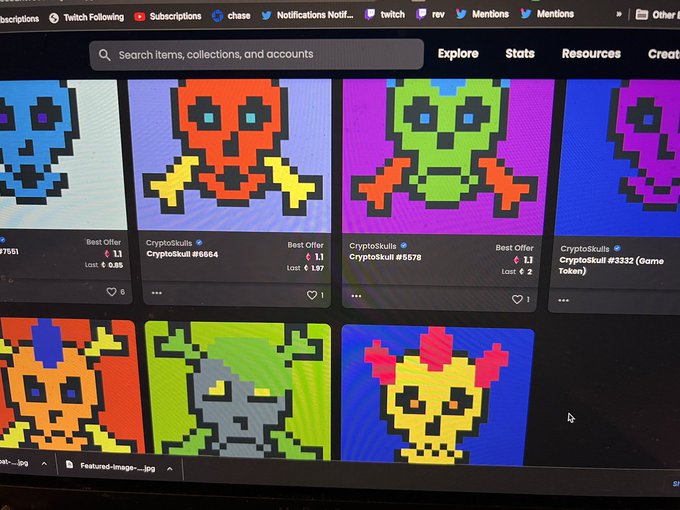The height and width of the screenshot is (510, 680).
Task: Click Last price 2 on #5578 card
Action: click(x=517, y=271)
